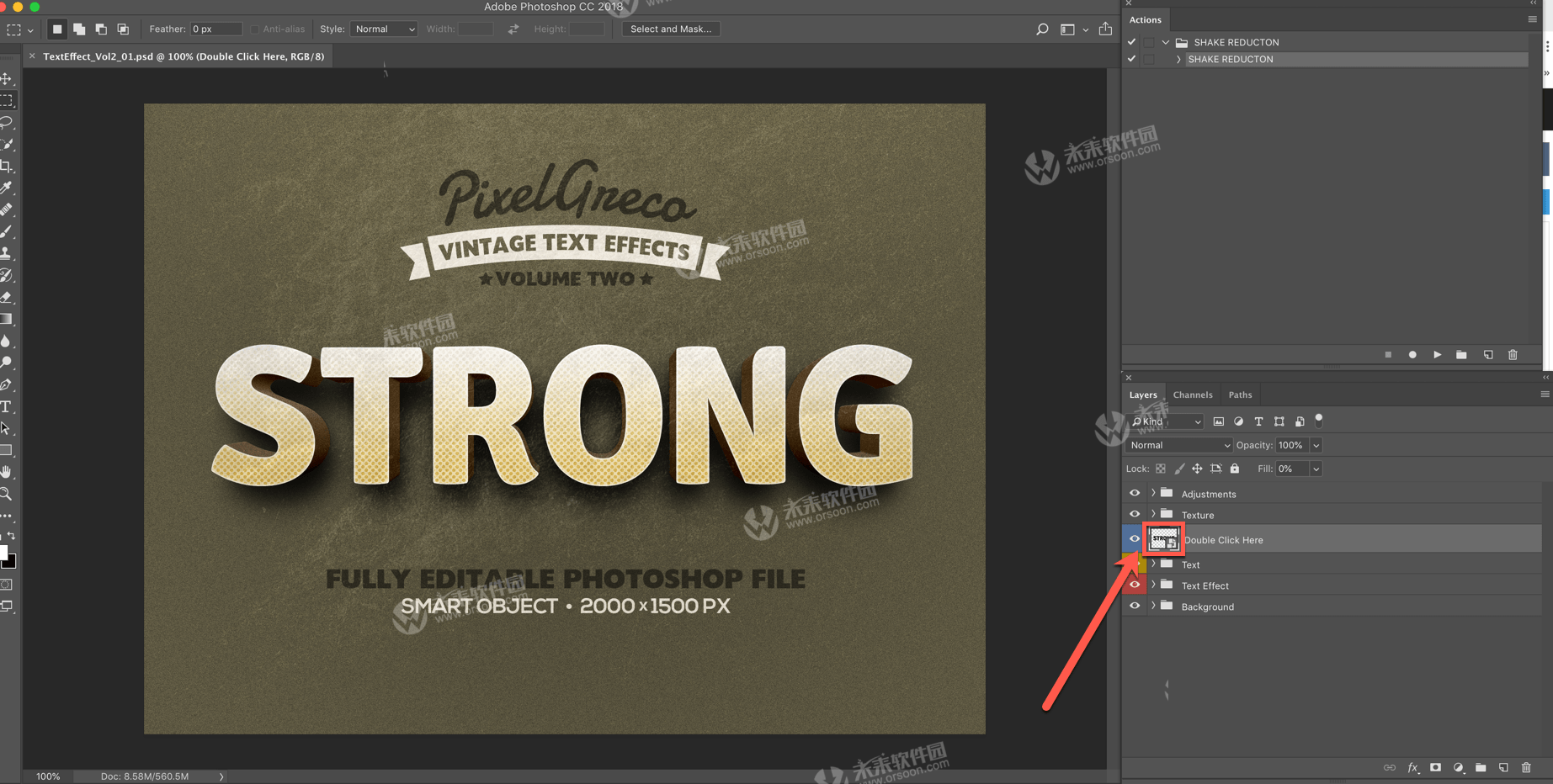Open the search icon in options bar
The height and width of the screenshot is (784, 1553).
(1042, 29)
